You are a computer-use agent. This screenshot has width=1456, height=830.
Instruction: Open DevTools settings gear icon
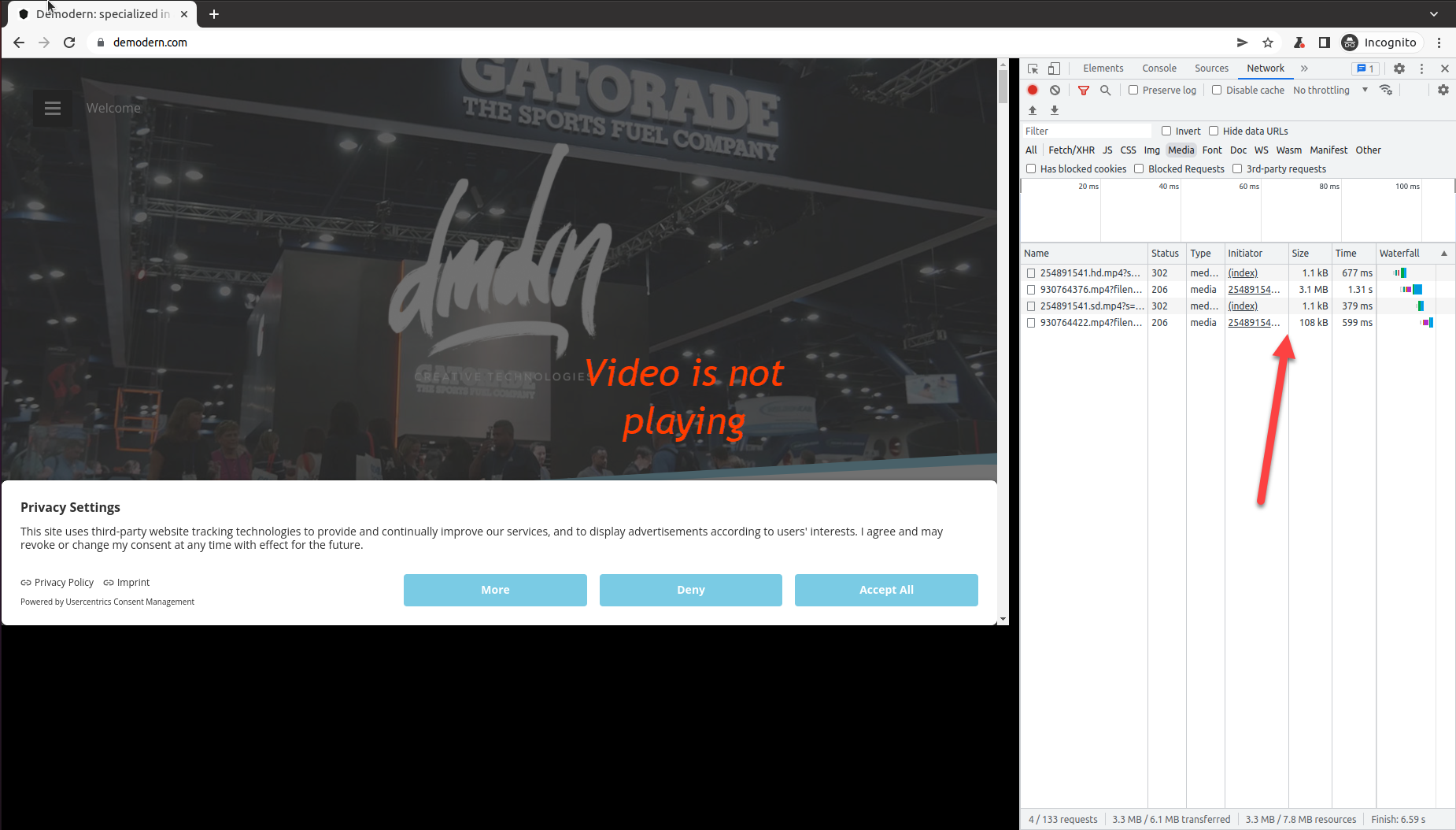click(x=1399, y=69)
